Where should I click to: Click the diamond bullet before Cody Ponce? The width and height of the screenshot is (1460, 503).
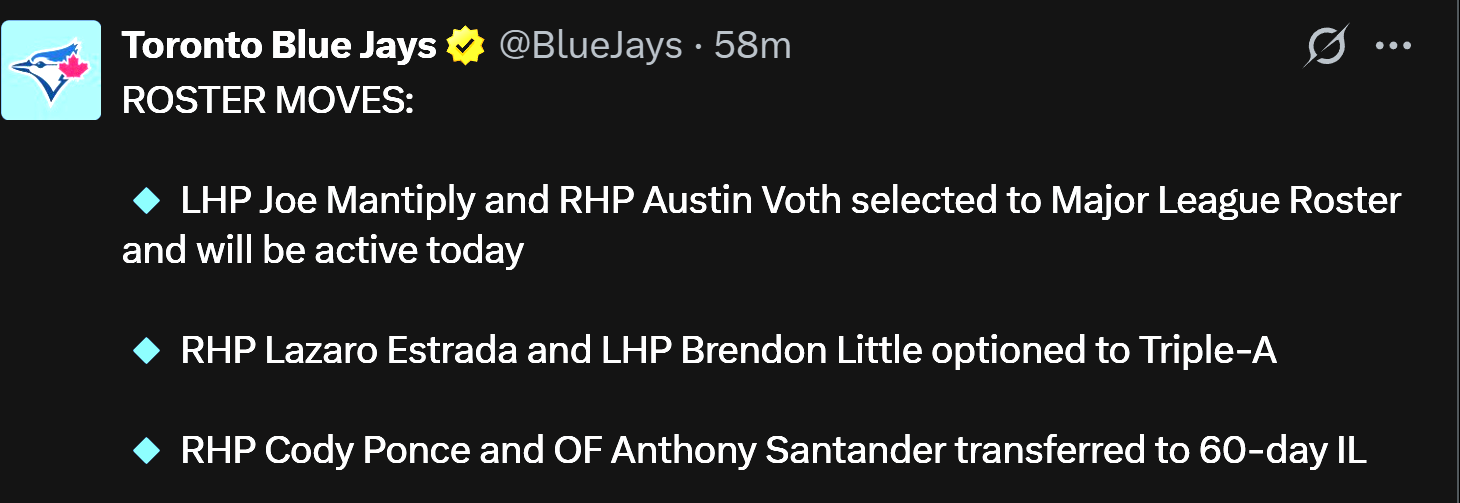pyautogui.click(x=146, y=450)
